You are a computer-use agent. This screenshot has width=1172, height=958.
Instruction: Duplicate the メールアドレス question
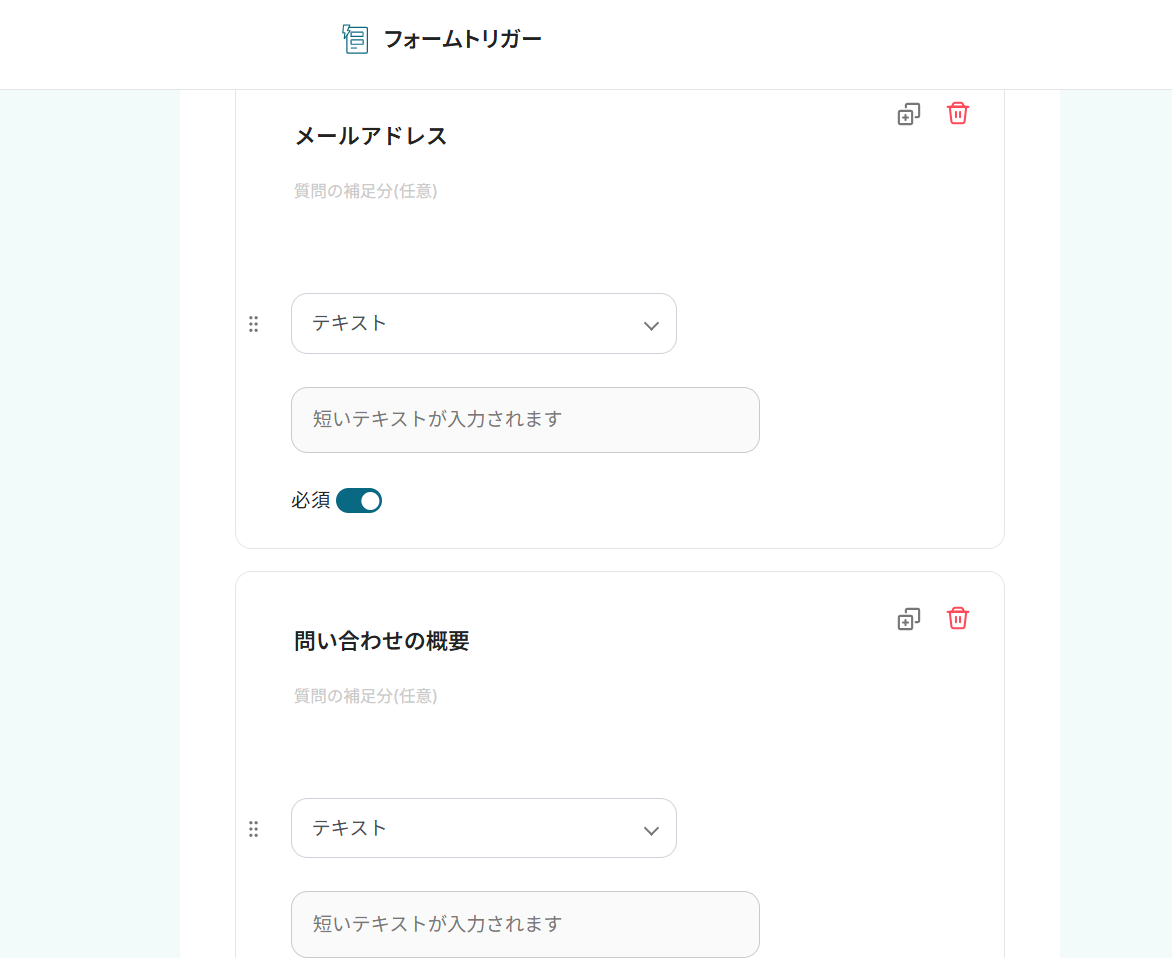coord(908,114)
